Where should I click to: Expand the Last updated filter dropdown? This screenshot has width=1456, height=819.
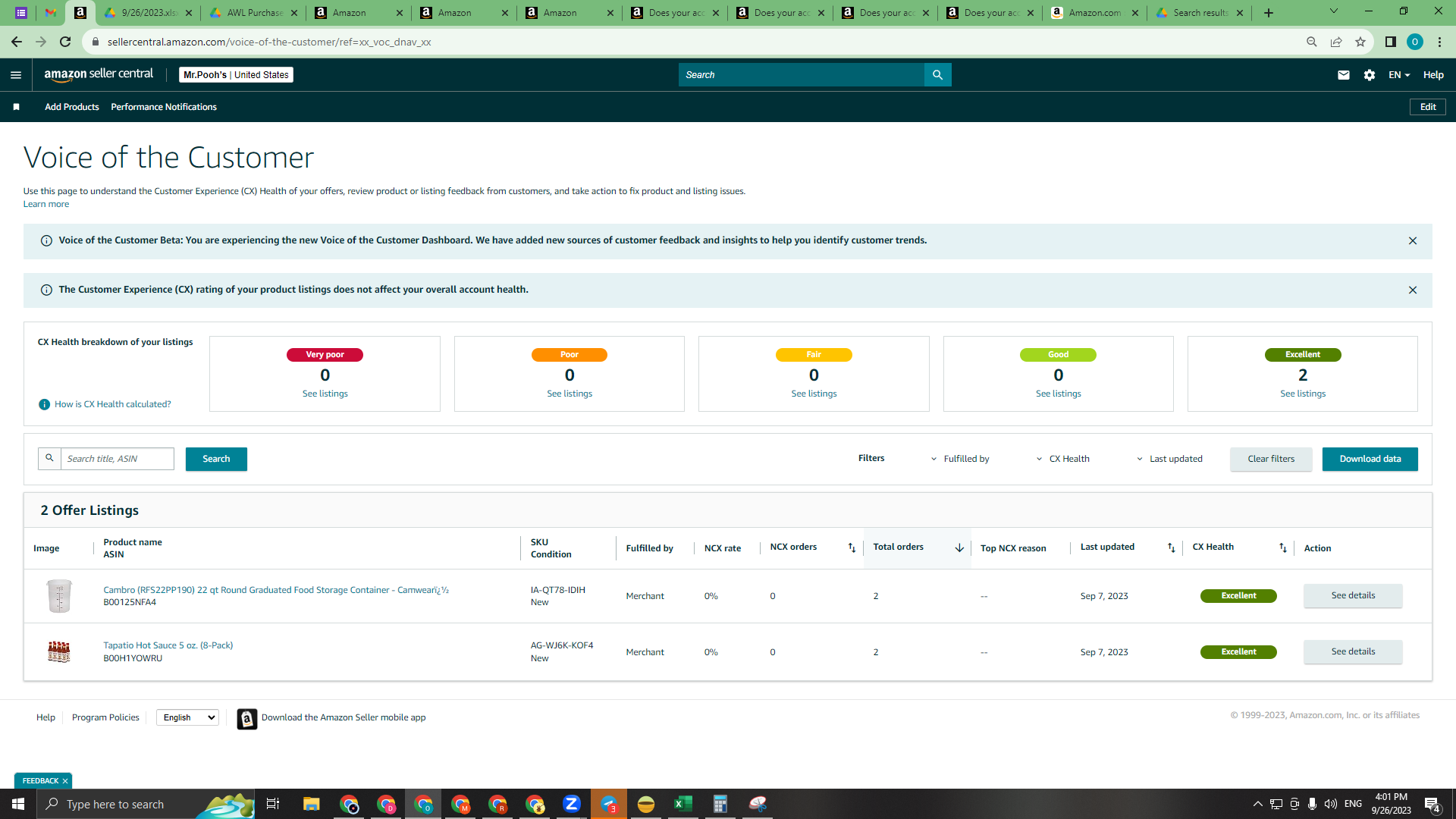(1169, 459)
